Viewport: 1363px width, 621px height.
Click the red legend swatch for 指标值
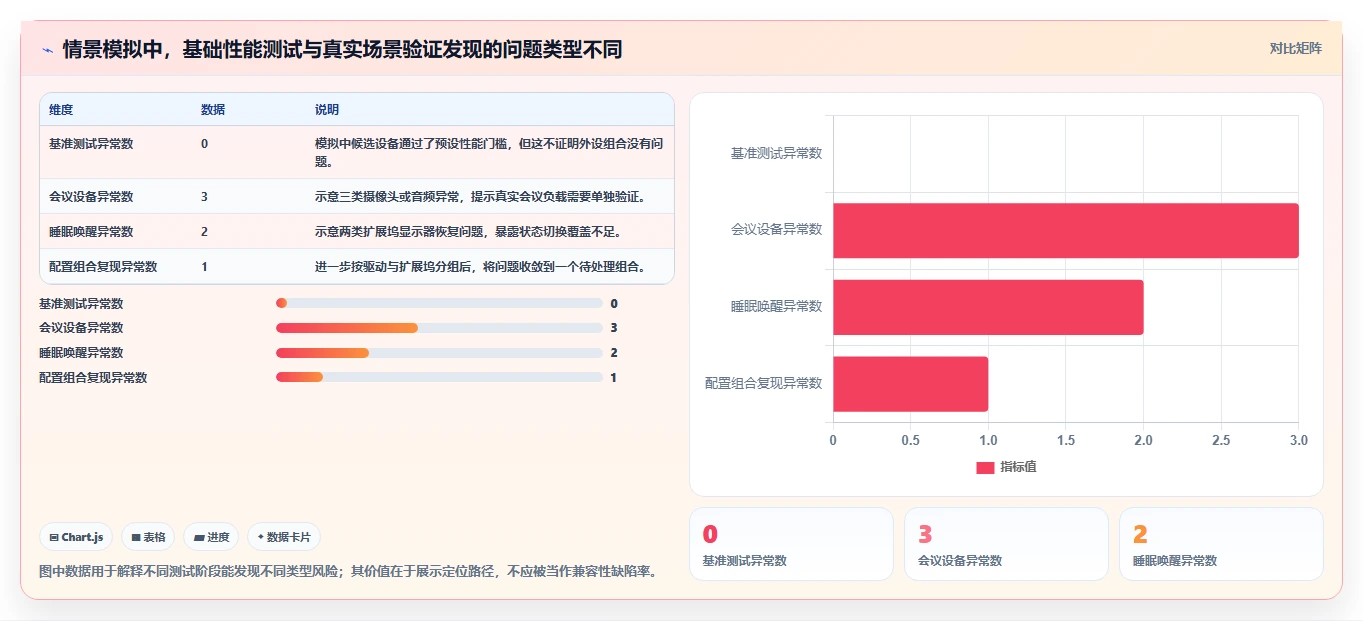tap(986, 467)
